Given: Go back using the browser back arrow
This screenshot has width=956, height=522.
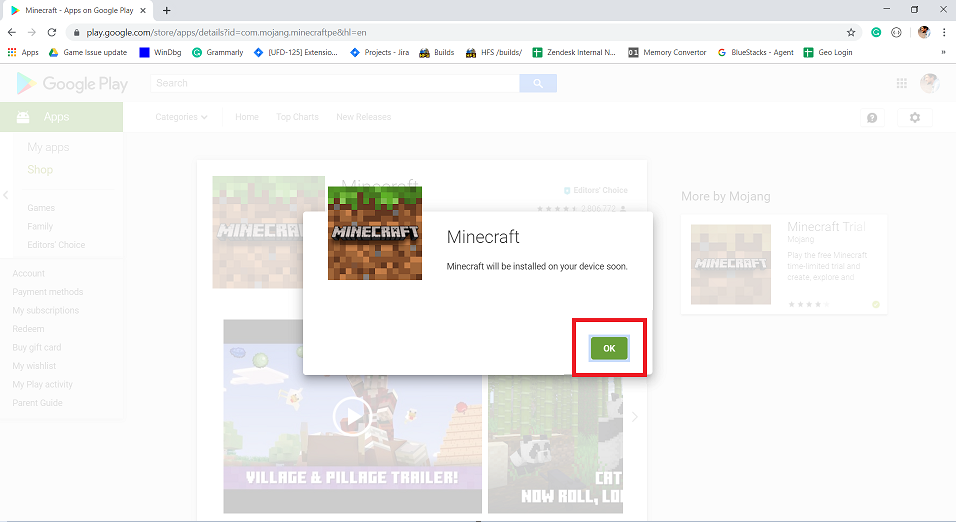Looking at the screenshot, I should click(12, 32).
